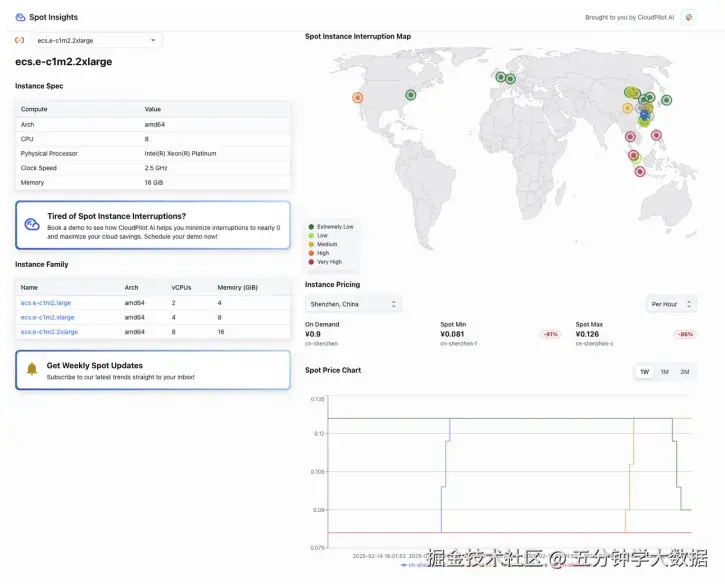Click the Low legend color dot
The height and width of the screenshot is (586, 725).
[311, 235]
